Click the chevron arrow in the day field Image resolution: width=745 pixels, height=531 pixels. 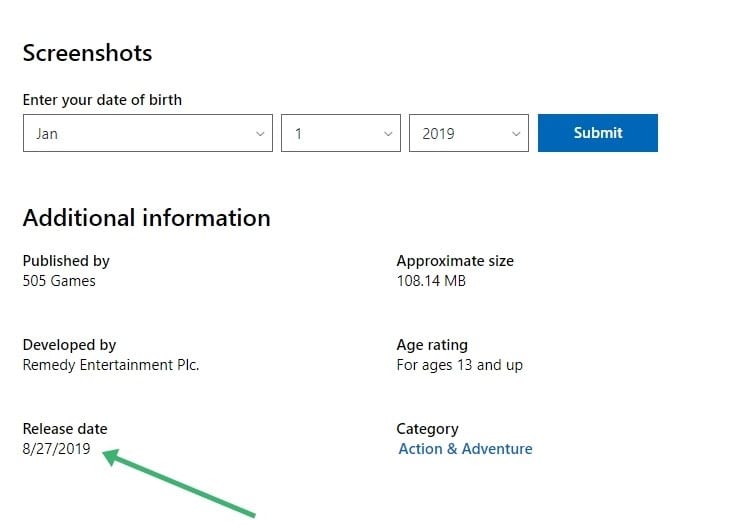[x=388, y=134]
